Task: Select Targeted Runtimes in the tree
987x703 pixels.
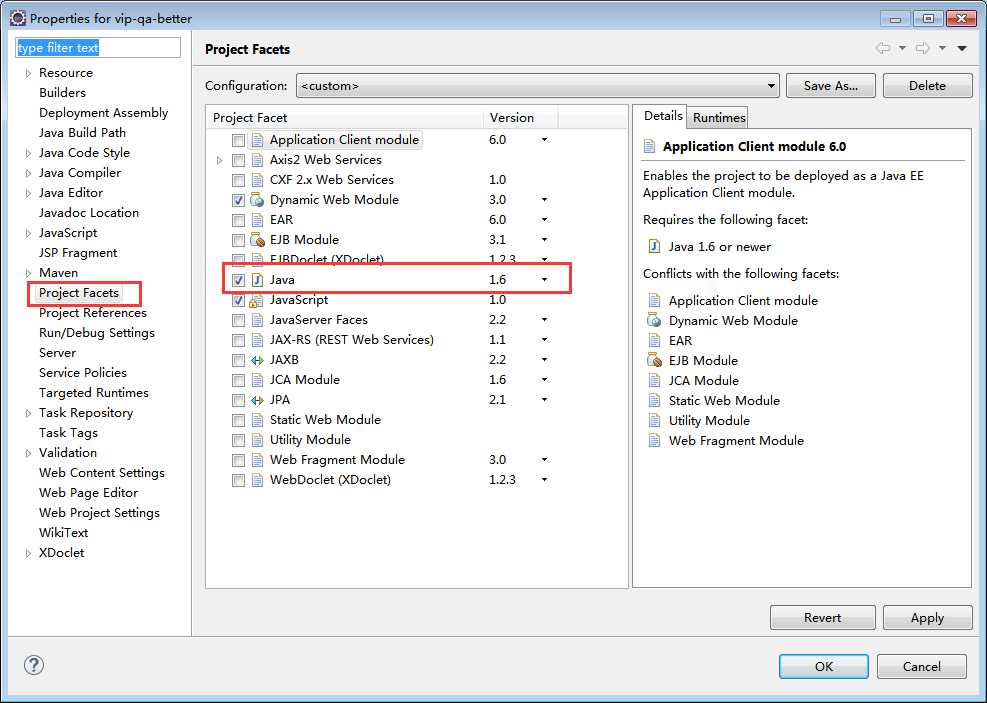Action: click(93, 393)
